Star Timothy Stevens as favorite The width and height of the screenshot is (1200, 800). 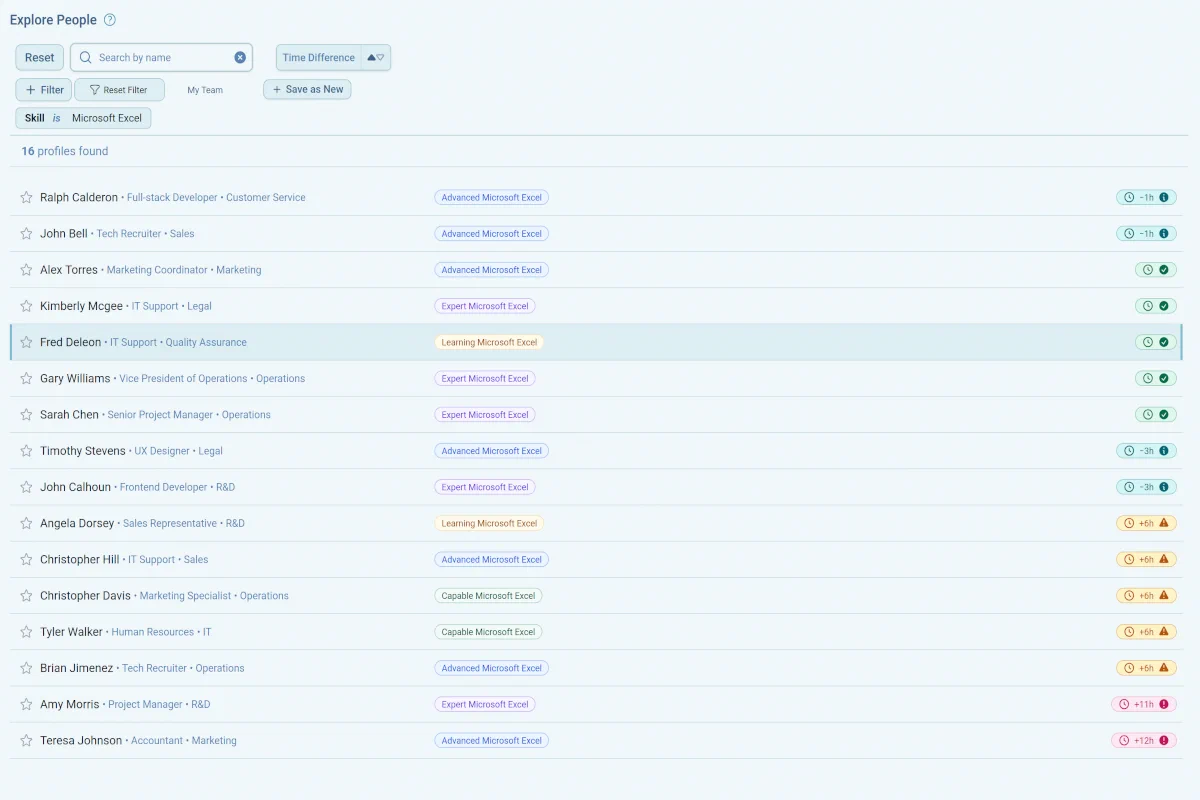point(27,451)
